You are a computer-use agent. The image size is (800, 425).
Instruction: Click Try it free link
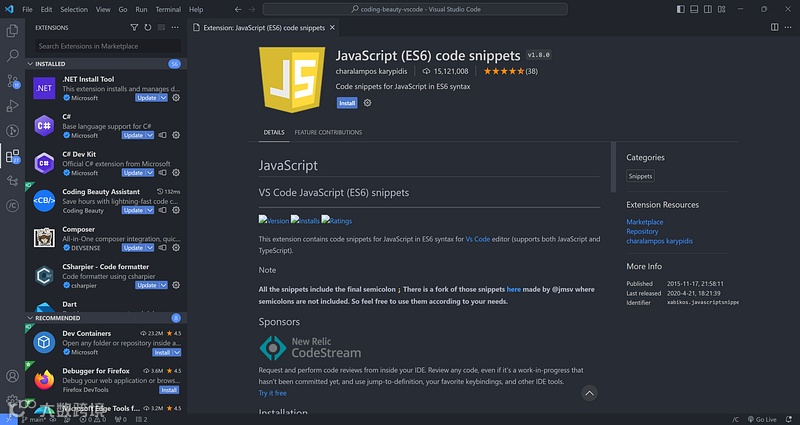coord(272,393)
